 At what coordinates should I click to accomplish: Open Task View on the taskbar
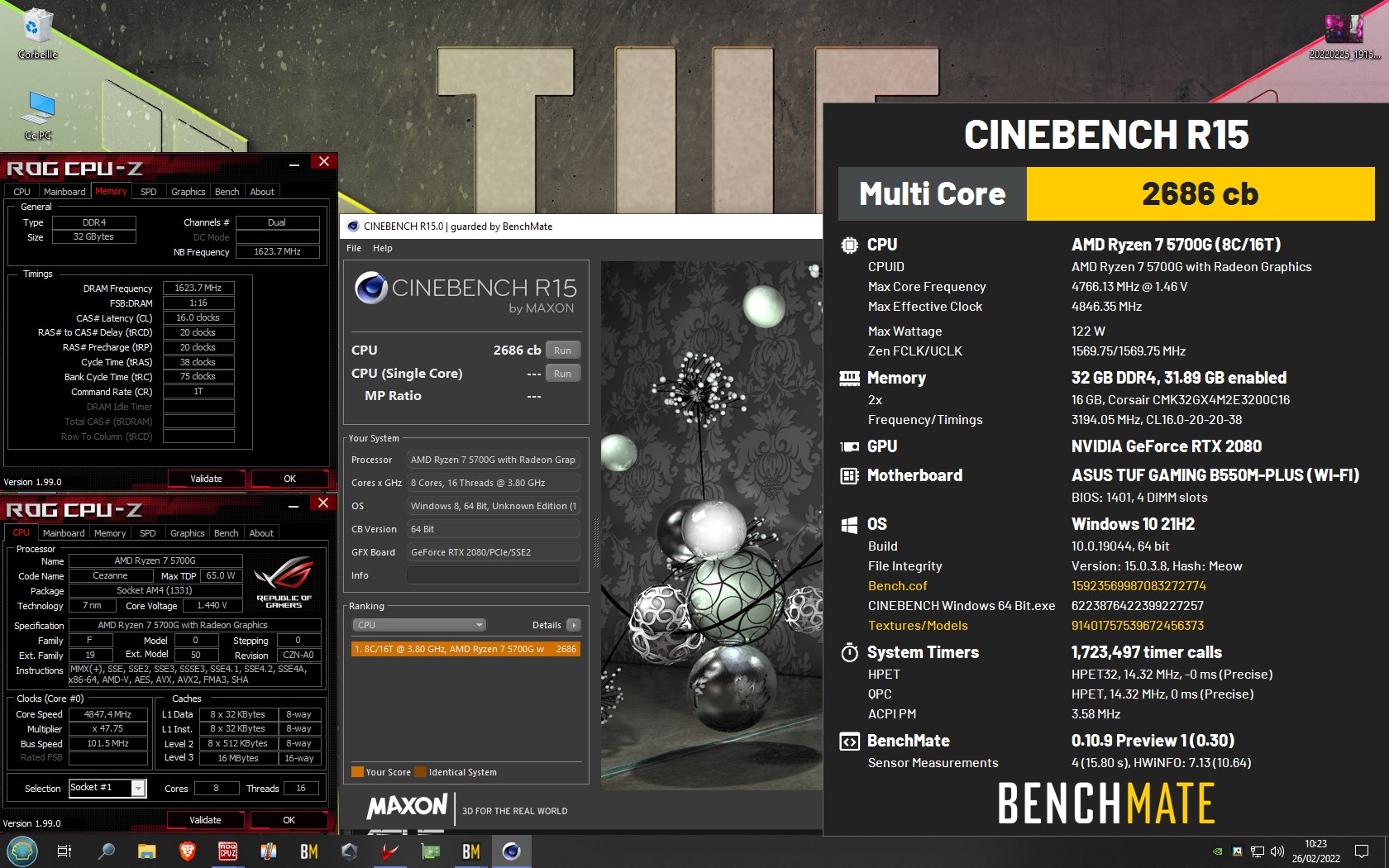(x=64, y=851)
